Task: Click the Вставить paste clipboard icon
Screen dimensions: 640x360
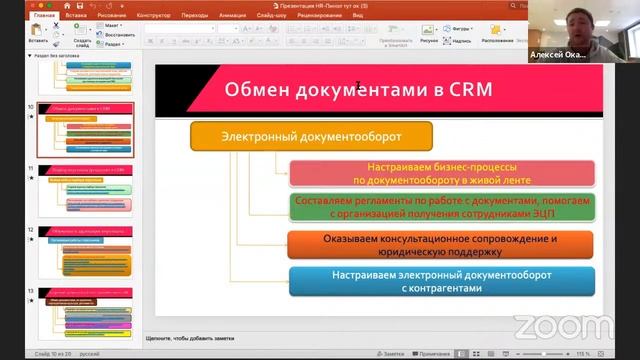Action: 37,29
